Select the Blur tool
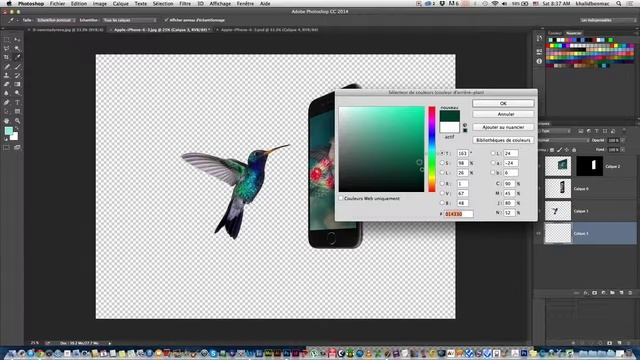The image size is (640, 360). pyautogui.click(x=7, y=93)
